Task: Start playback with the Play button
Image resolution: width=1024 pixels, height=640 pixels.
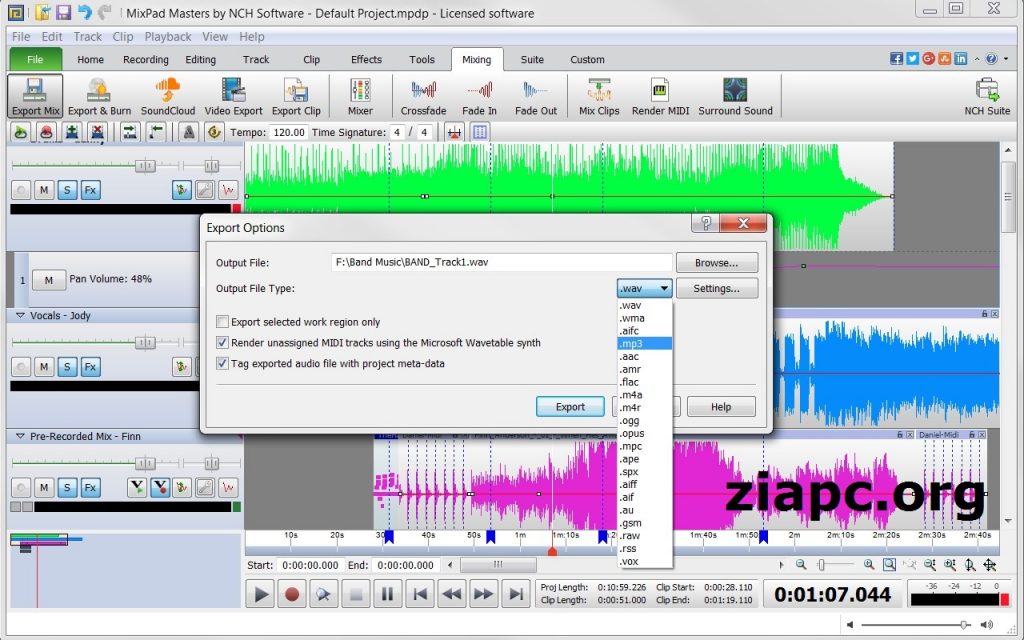Action: pyautogui.click(x=261, y=594)
